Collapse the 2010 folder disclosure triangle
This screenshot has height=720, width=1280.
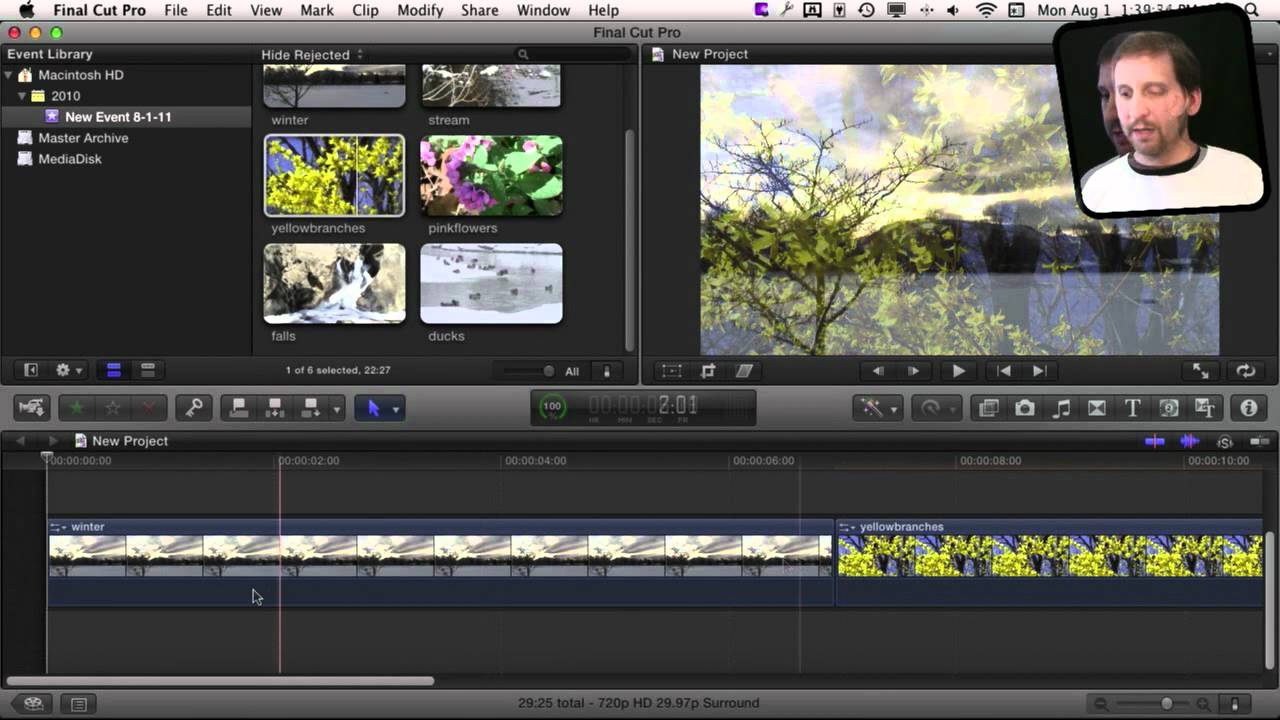click(x=21, y=96)
